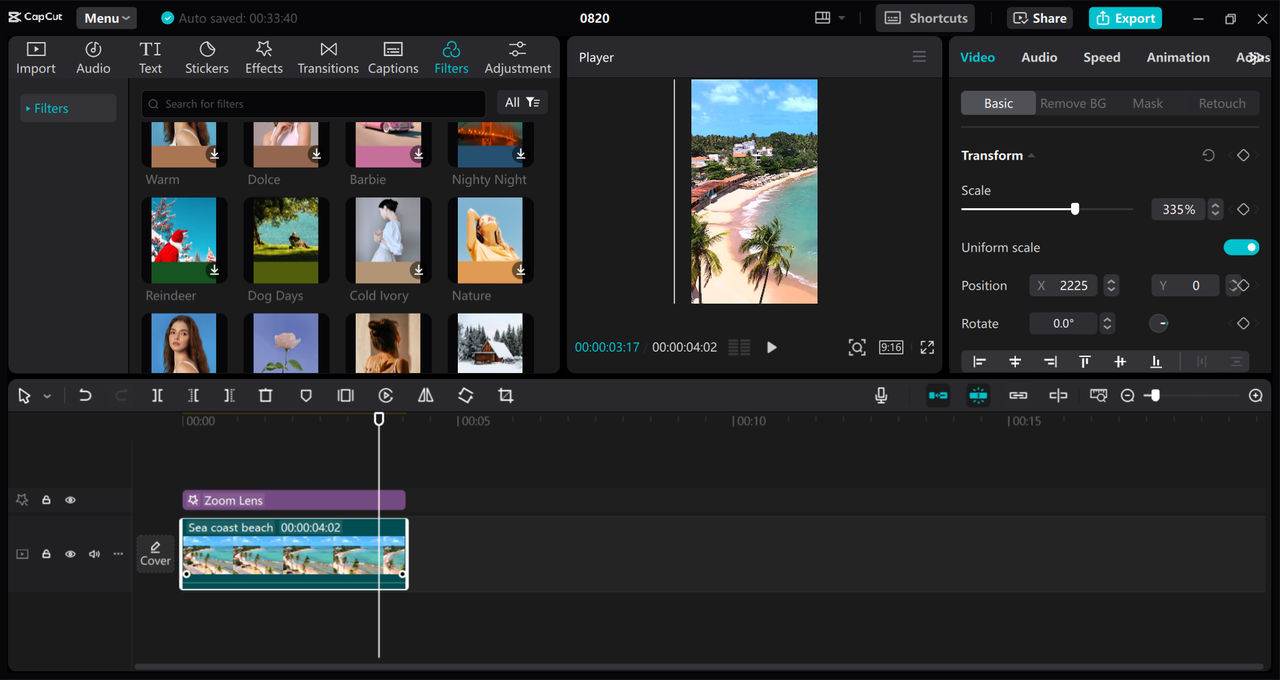Mute the main video track audio
Viewport: 1280px width, 680px height.
tap(94, 554)
